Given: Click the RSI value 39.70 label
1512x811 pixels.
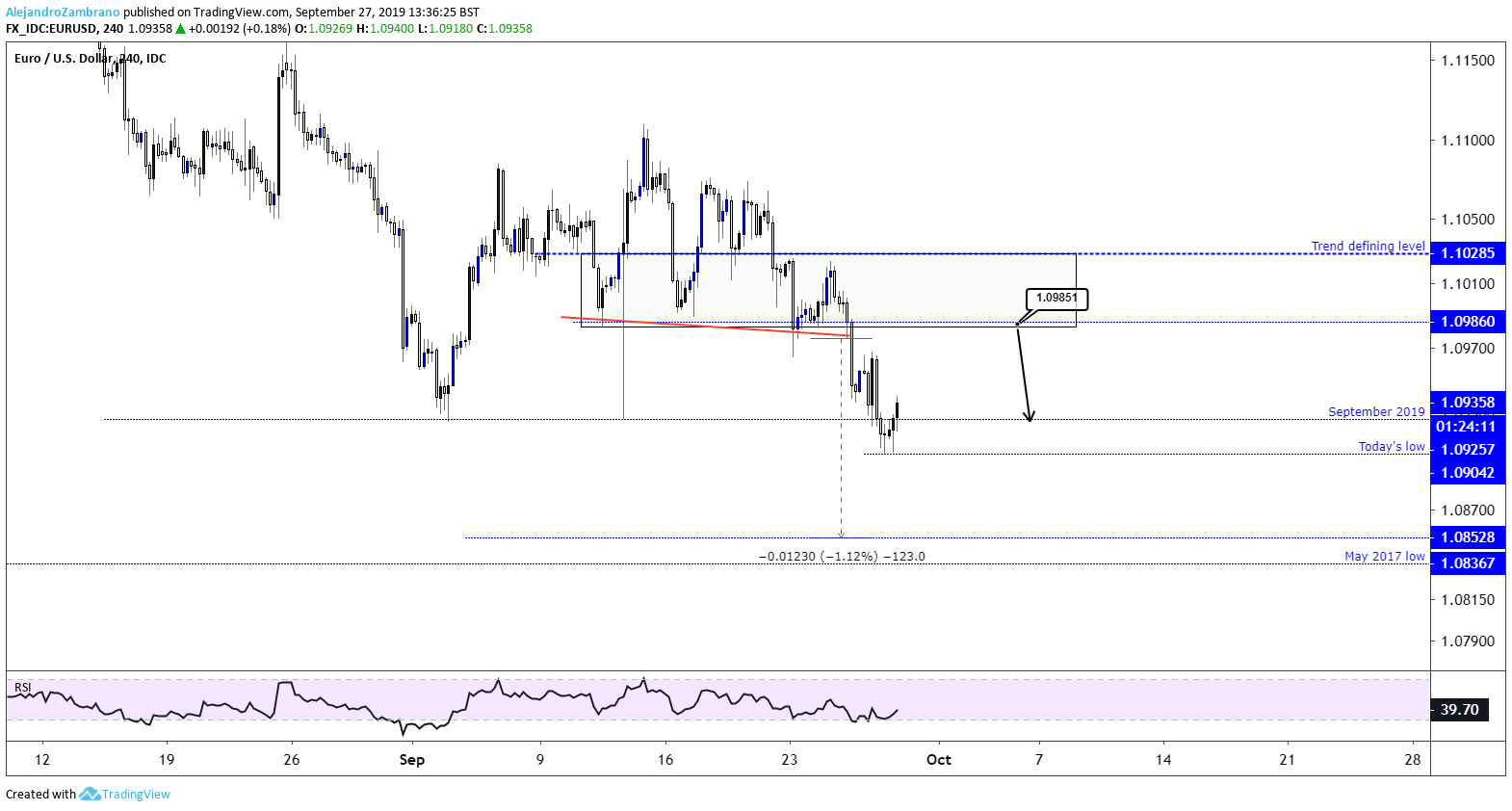Looking at the screenshot, I should point(1460,710).
